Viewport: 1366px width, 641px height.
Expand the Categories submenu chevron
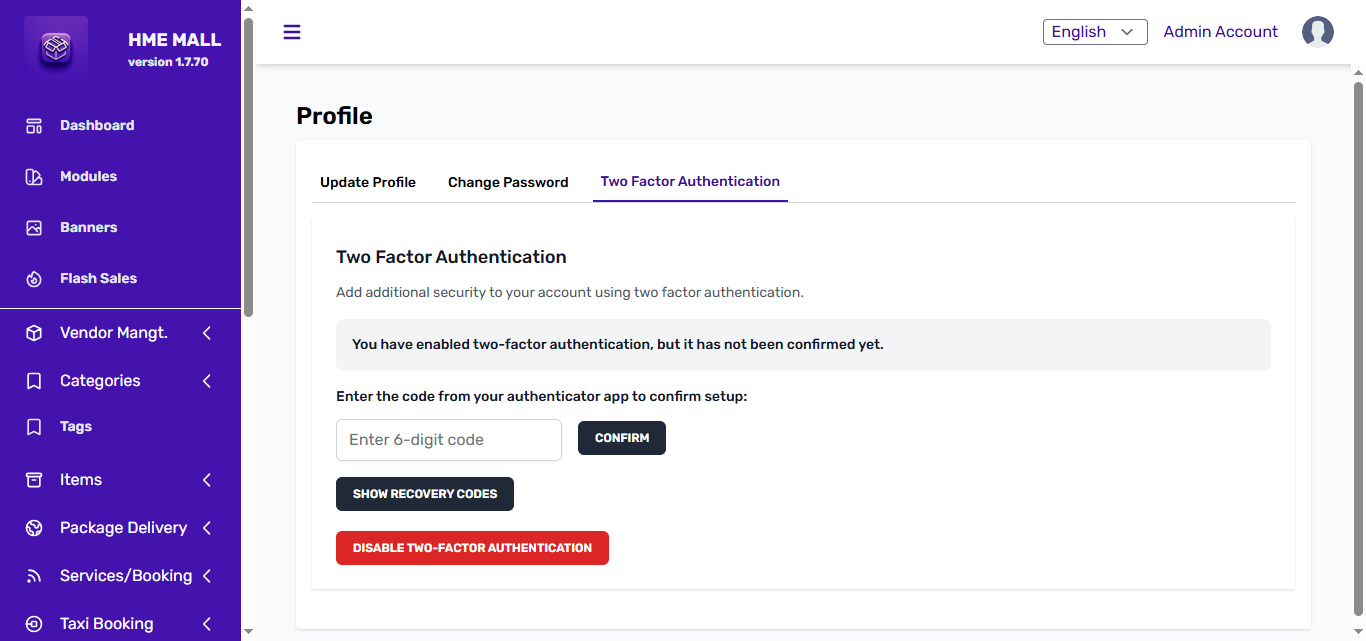(x=207, y=381)
